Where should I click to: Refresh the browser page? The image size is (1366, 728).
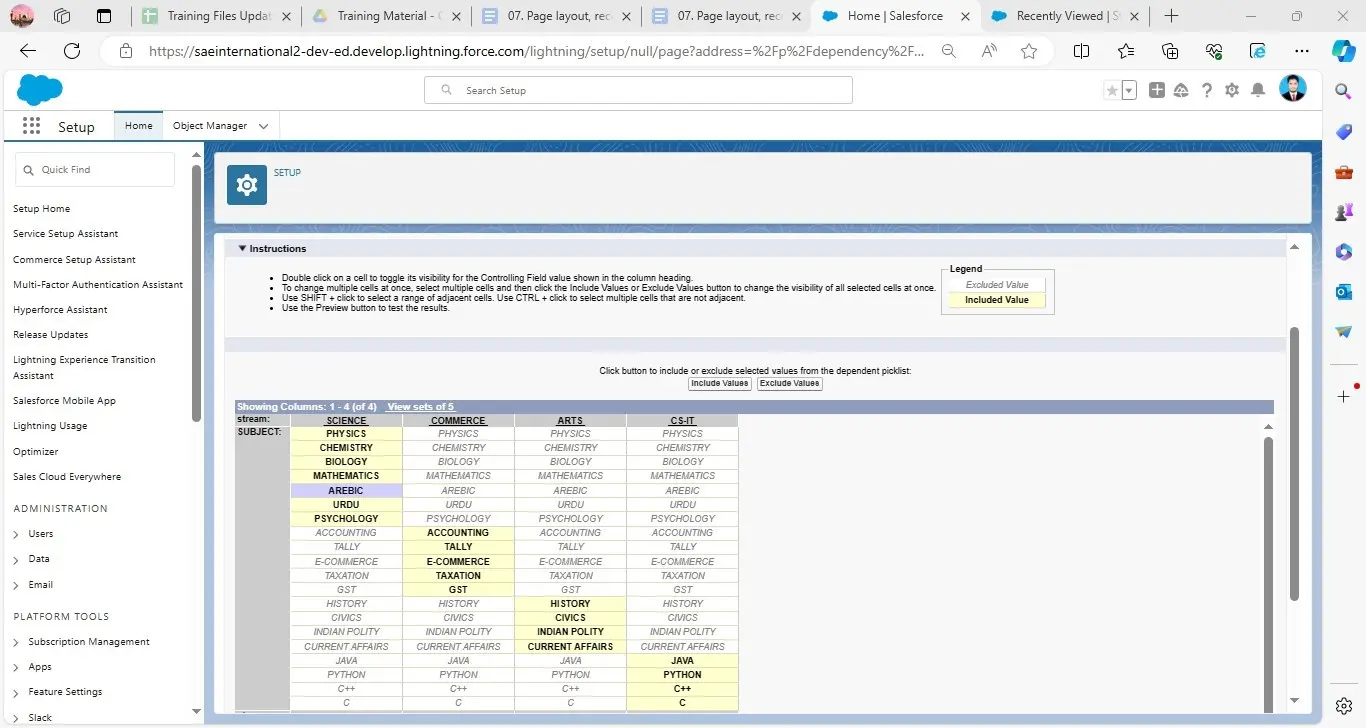tap(72, 51)
